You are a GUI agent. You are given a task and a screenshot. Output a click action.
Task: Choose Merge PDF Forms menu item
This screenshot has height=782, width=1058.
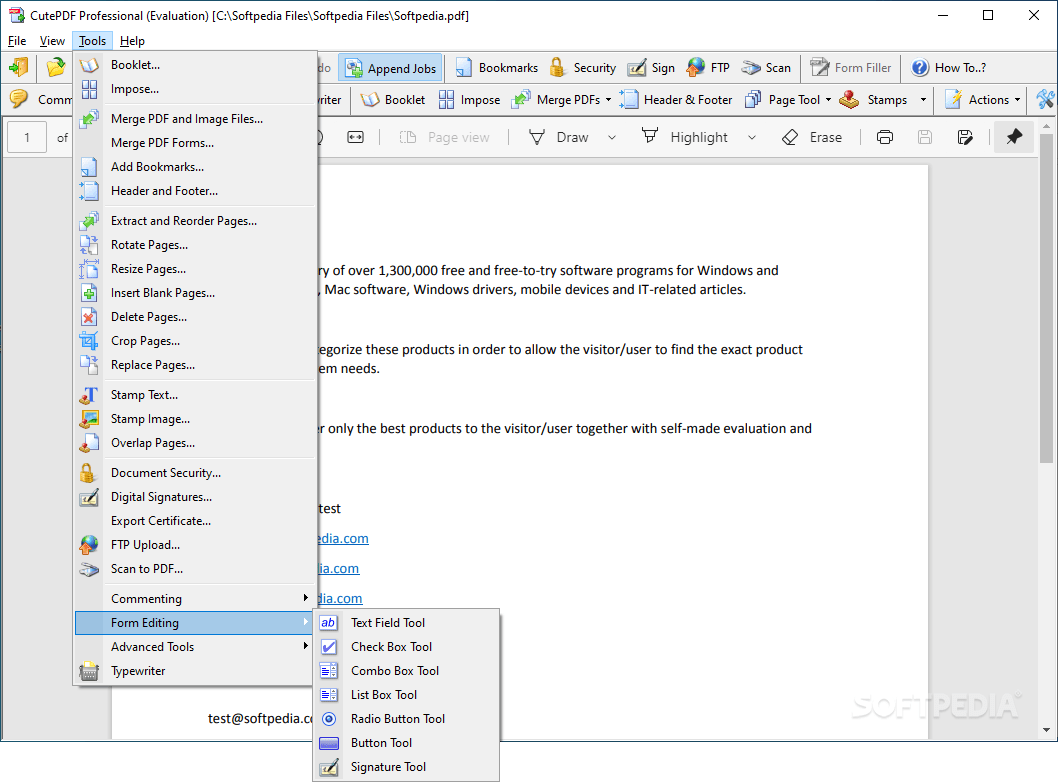194,143
